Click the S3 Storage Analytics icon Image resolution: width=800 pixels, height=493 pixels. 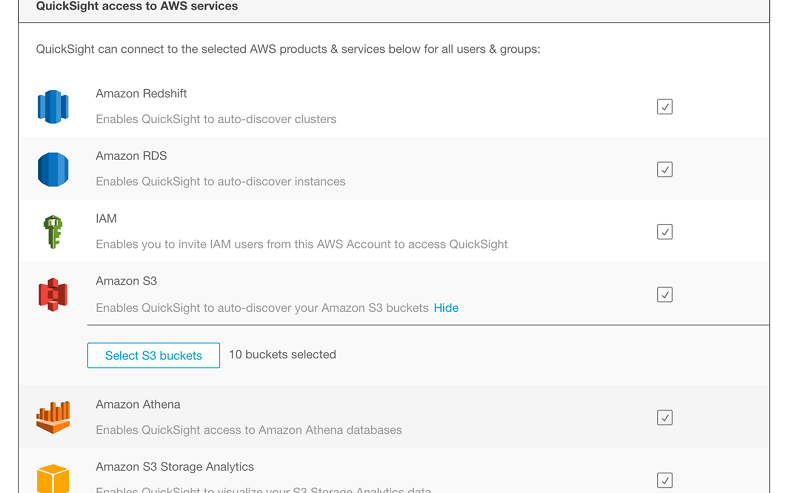pos(52,478)
